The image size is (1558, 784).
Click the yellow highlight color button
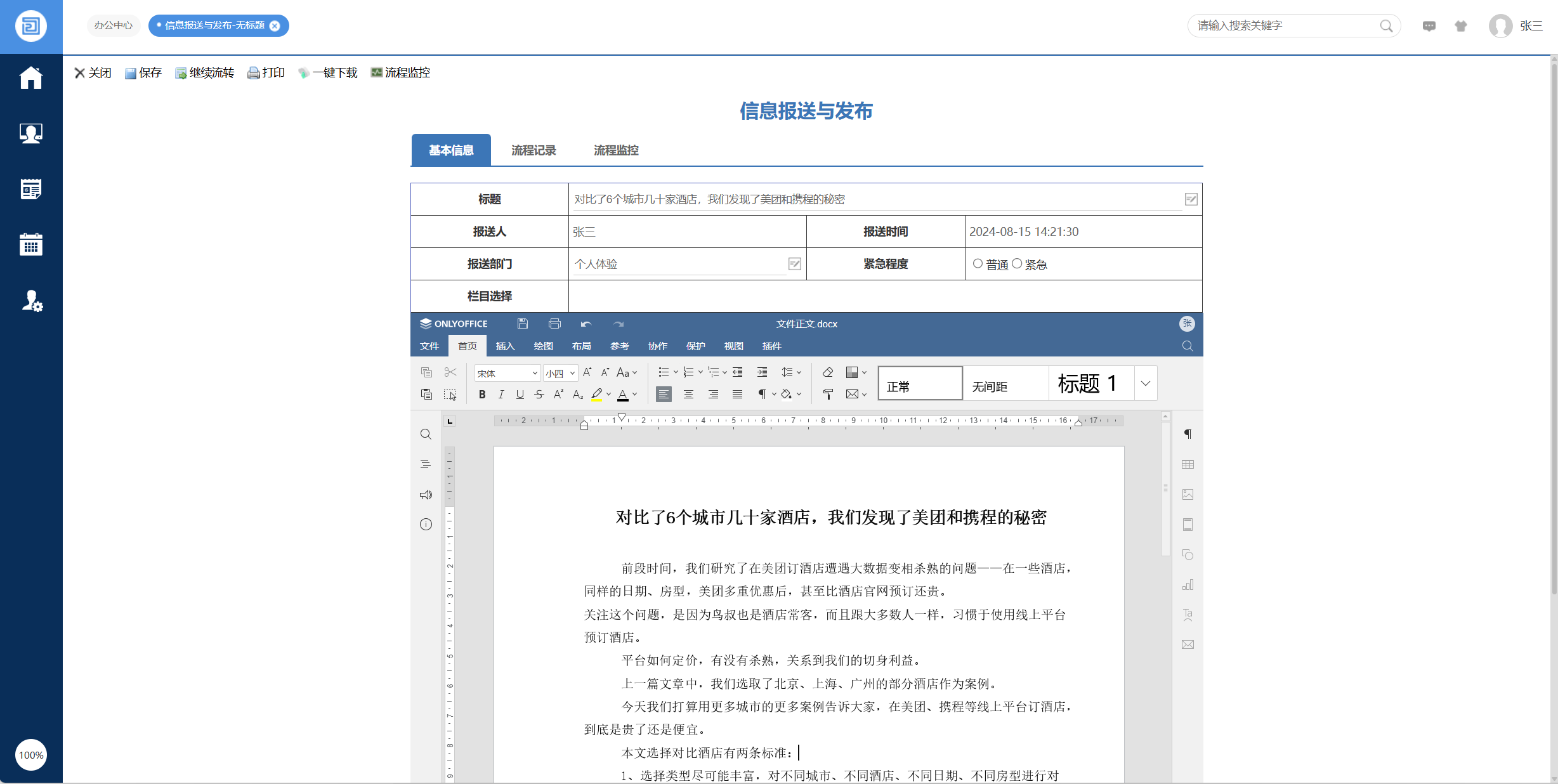pyautogui.click(x=596, y=395)
